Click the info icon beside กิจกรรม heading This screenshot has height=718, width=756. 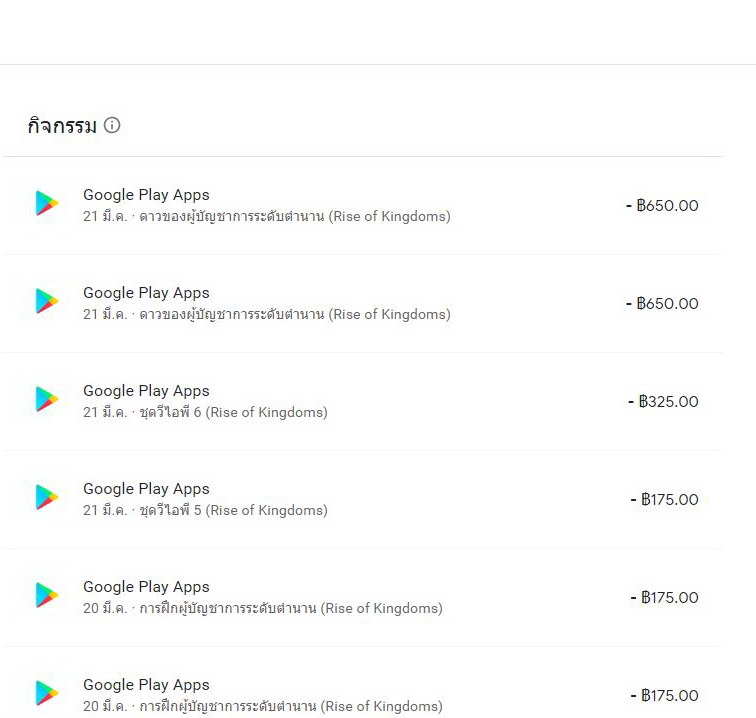click(x=112, y=125)
